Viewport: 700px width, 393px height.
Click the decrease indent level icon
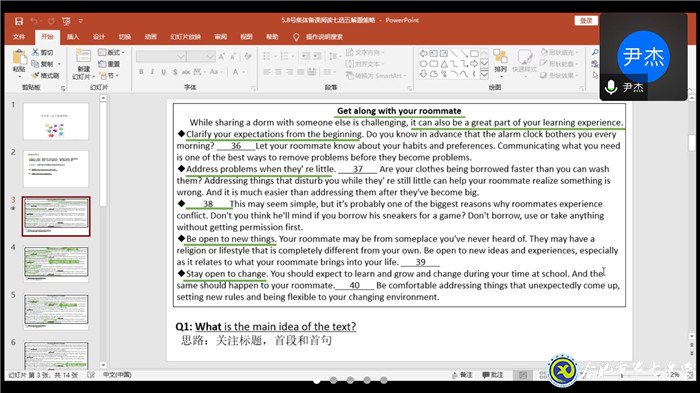pos(306,56)
